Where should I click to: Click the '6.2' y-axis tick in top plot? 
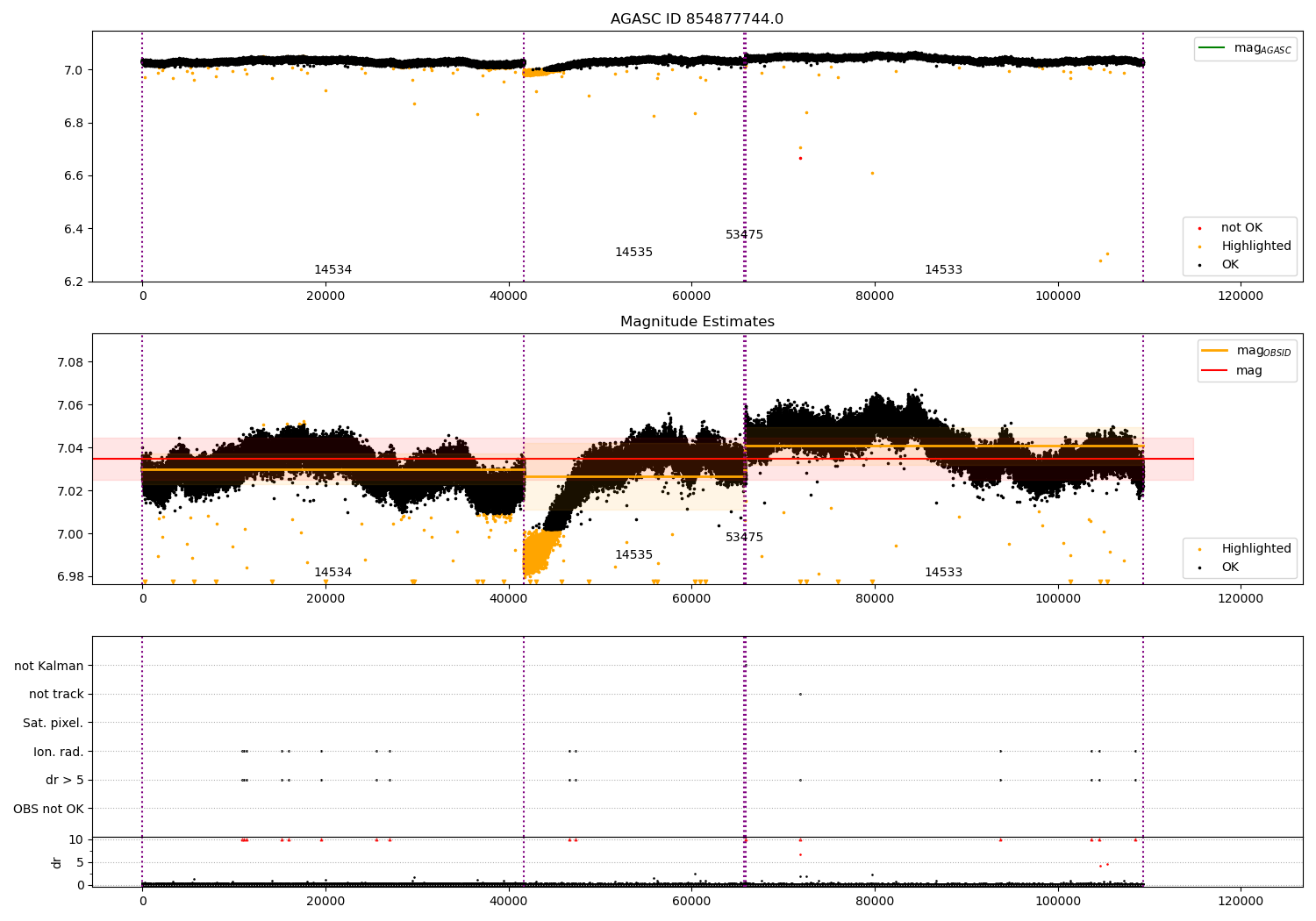point(74,282)
